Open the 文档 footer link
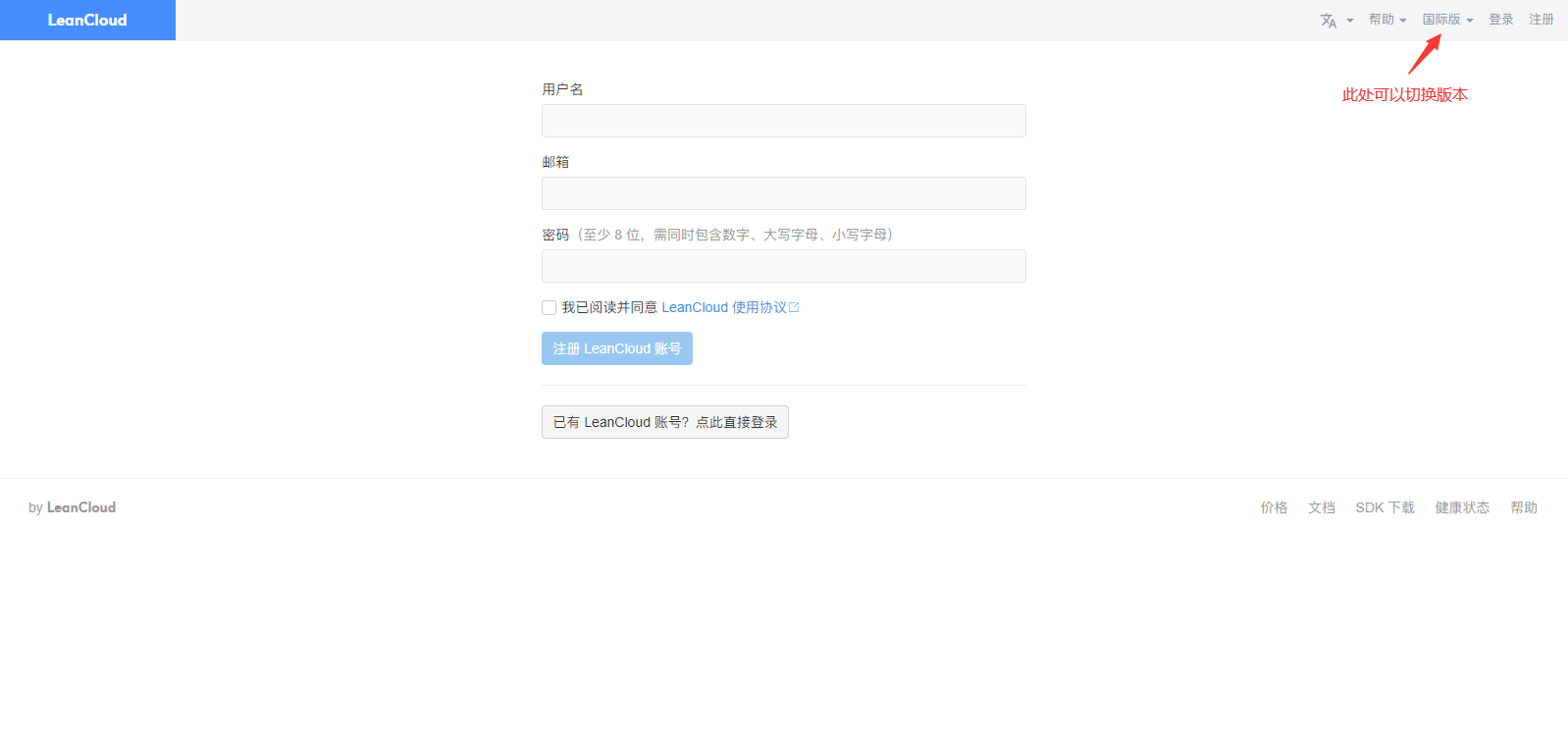Image resolution: width=1568 pixels, height=742 pixels. [1322, 507]
